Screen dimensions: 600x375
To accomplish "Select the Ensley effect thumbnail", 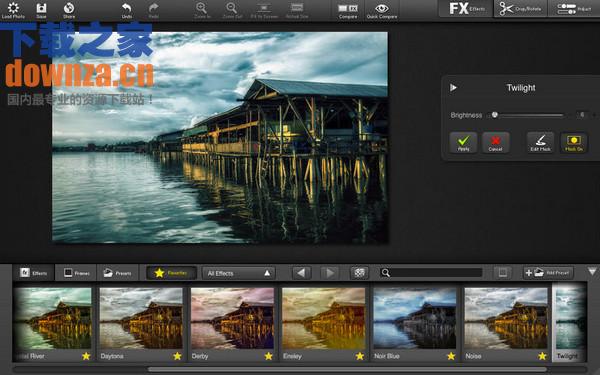I will pos(323,318).
